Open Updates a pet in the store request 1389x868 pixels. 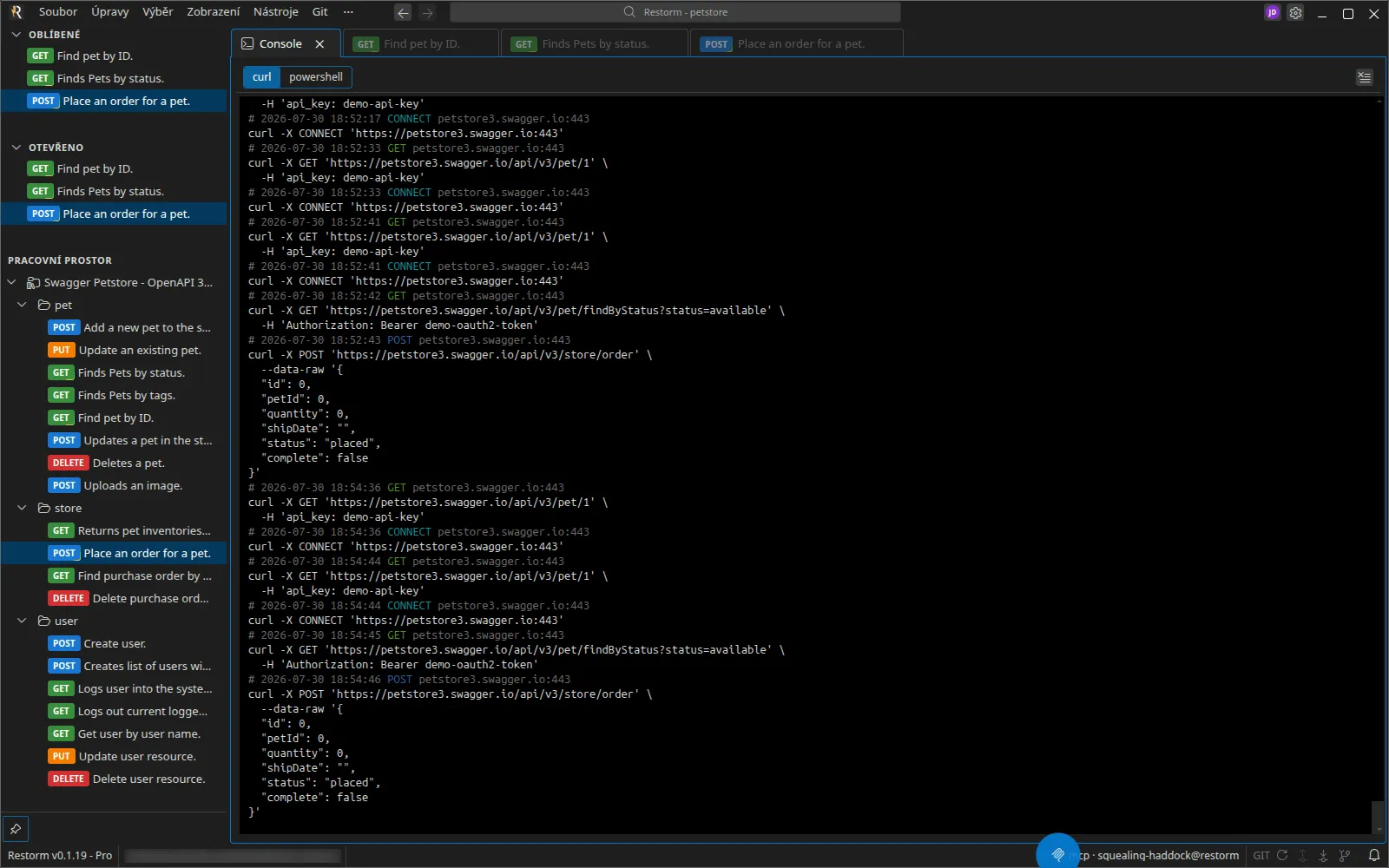[x=114, y=441]
